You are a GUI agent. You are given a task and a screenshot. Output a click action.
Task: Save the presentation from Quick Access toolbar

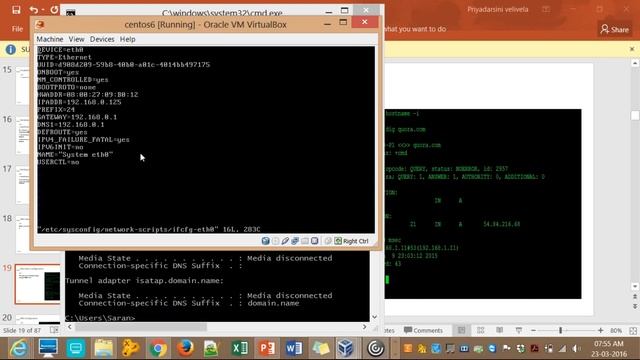(16, 10)
